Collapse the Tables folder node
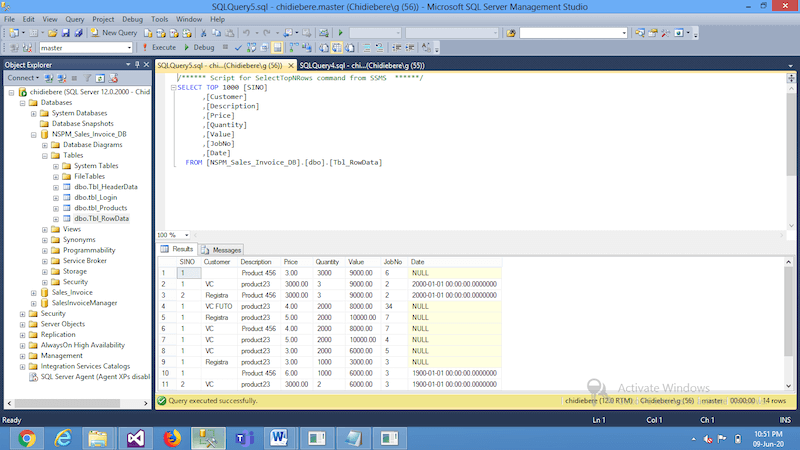The height and width of the screenshot is (450, 800). pyautogui.click(x=45, y=156)
